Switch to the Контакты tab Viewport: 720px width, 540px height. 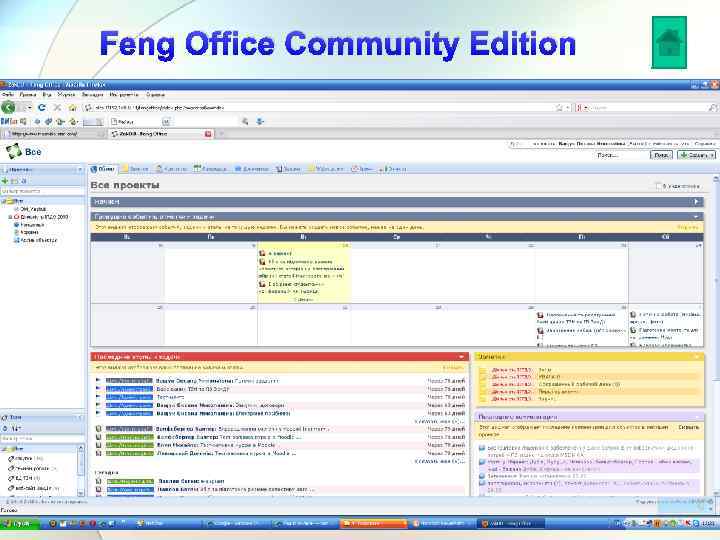click(x=171, y=169)
